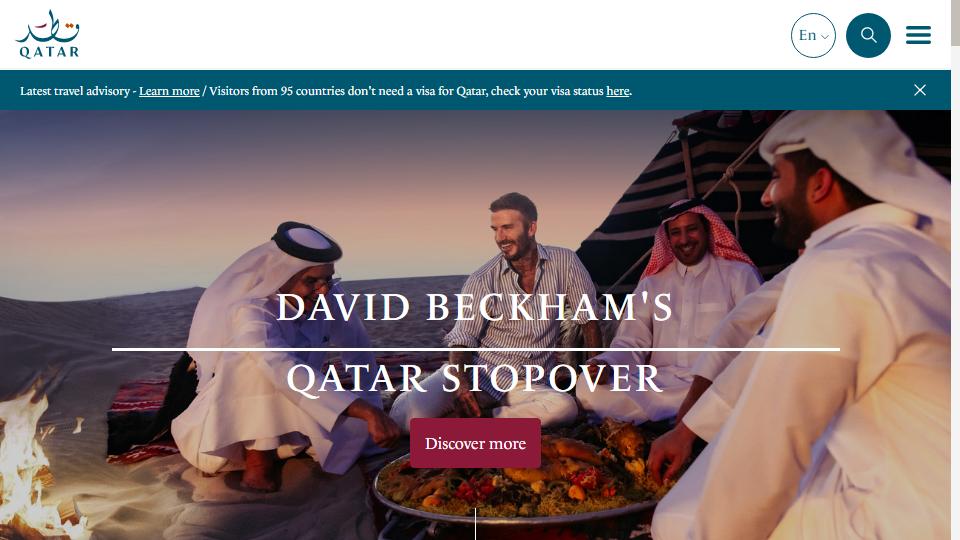Dismiss the travel advisory banner
Screen dimensions: 960x540
coord(920,90)
